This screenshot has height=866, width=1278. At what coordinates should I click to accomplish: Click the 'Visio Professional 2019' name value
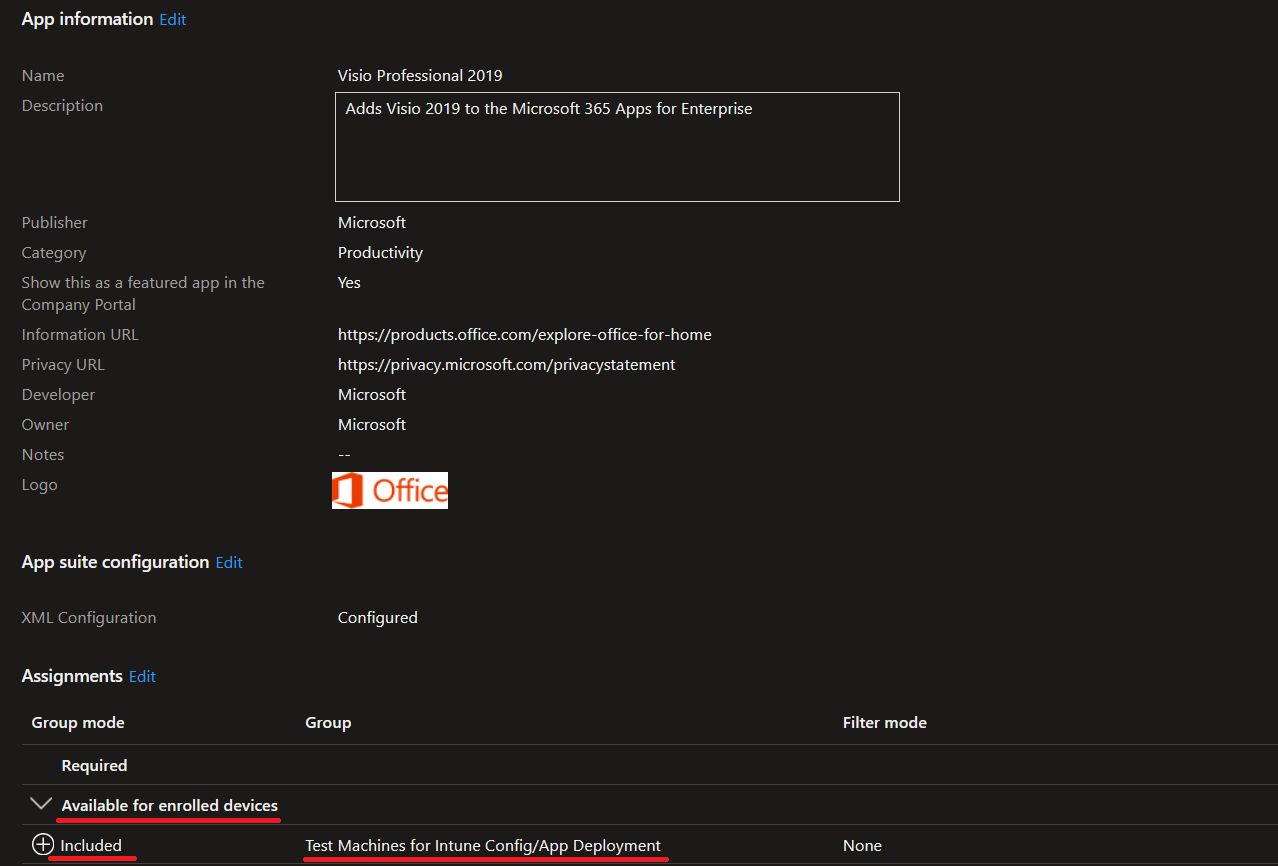(420, 76)
